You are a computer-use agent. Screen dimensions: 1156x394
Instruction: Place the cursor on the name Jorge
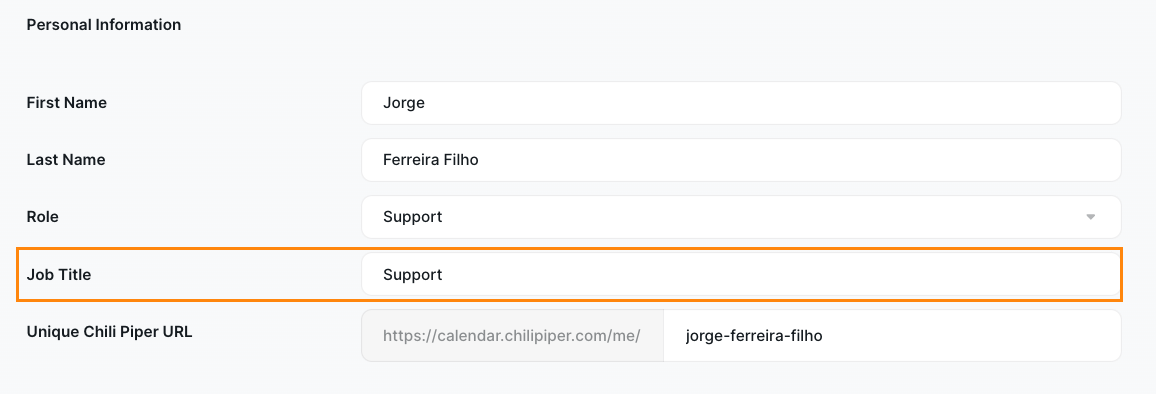403,104
